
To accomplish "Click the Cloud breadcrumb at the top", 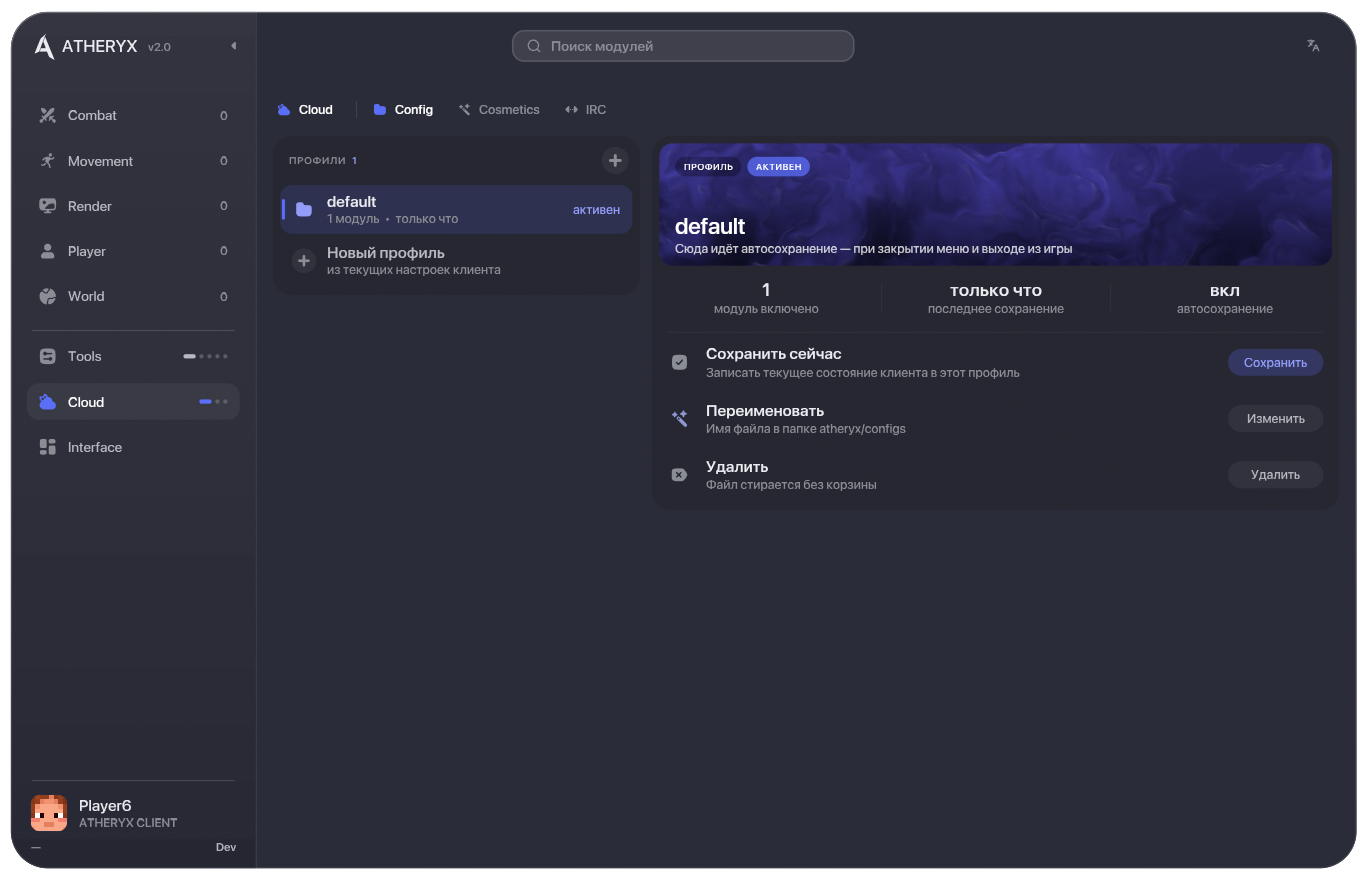I will (x=305, y=110).
